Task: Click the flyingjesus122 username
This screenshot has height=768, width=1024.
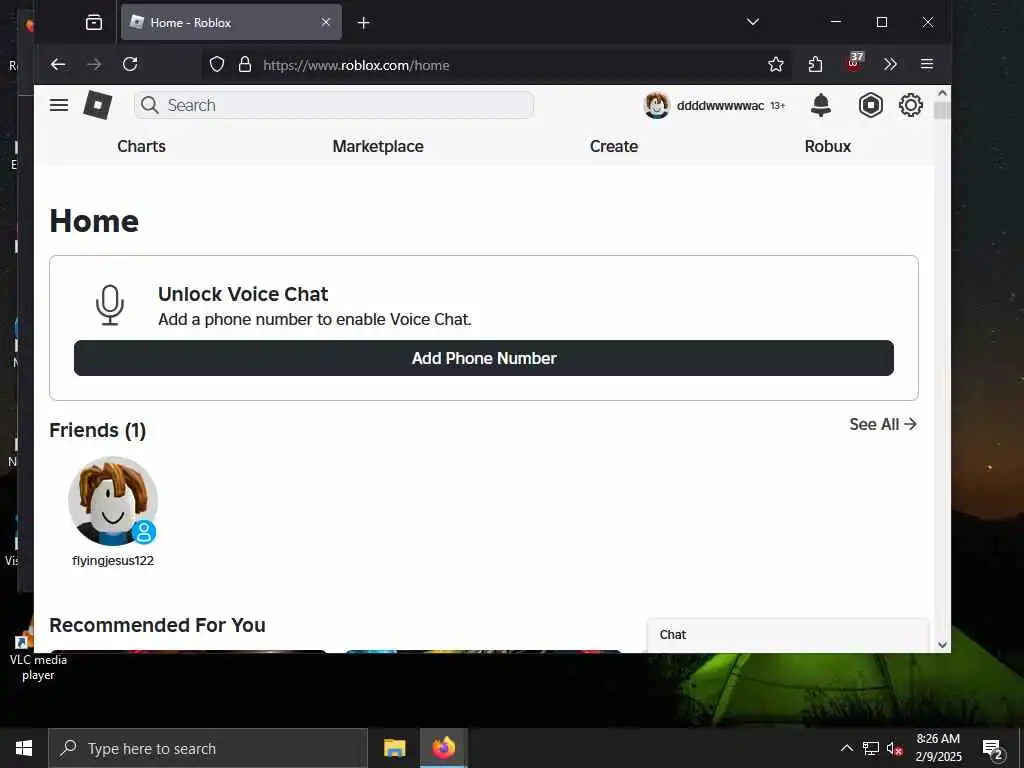Action: 113,560
